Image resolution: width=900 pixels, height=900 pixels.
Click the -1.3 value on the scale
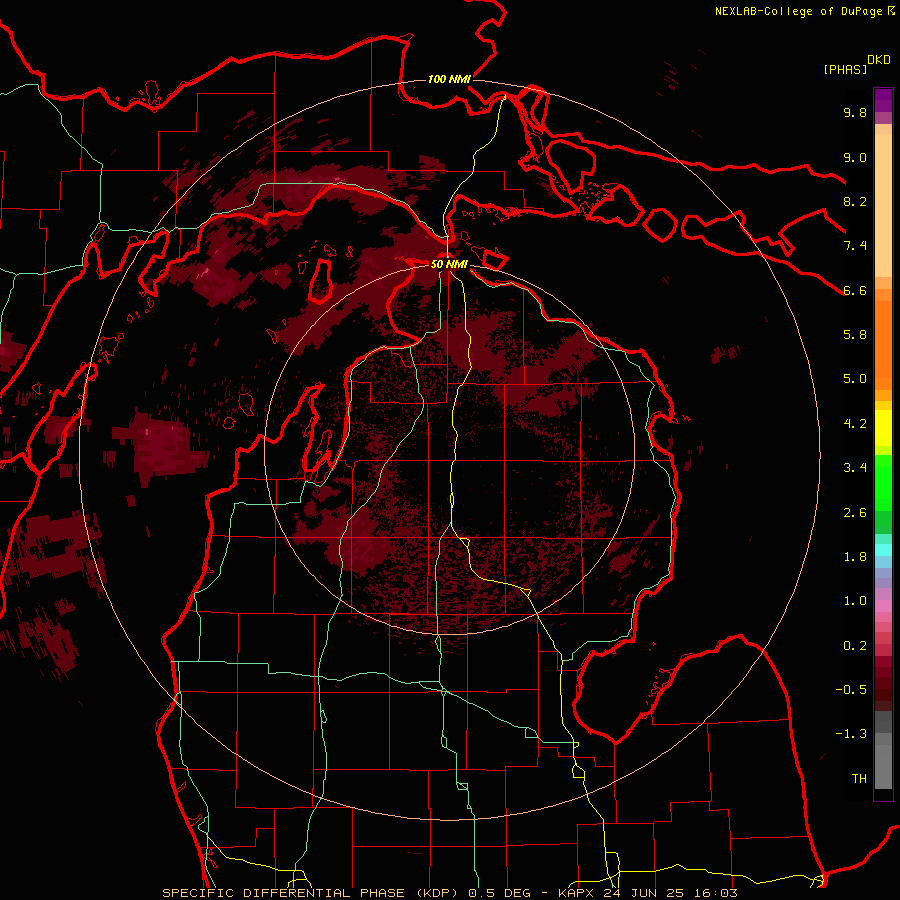(851, 734)
